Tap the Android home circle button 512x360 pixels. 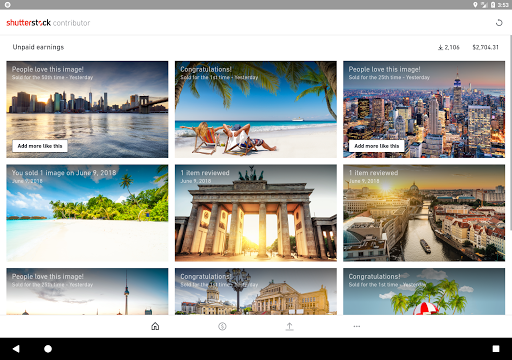[48, 349]
